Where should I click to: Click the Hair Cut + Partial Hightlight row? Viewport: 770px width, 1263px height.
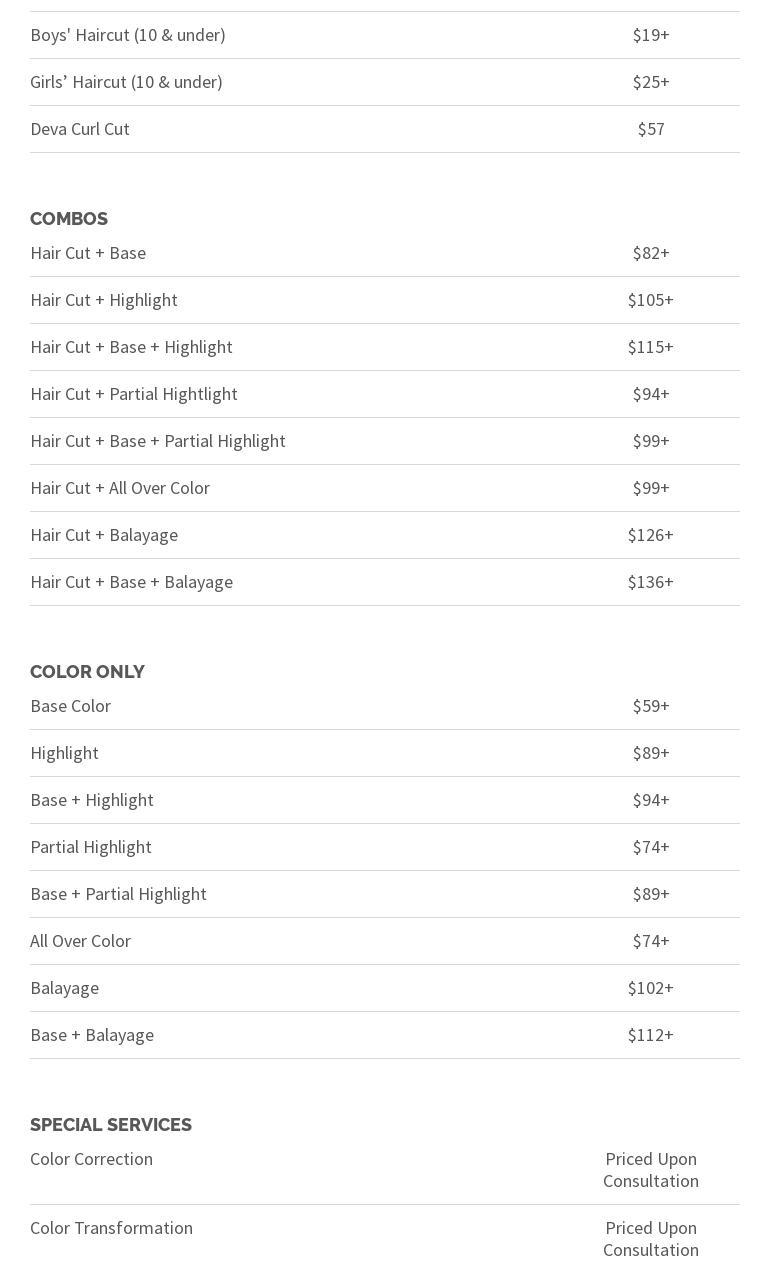(134, 394)
